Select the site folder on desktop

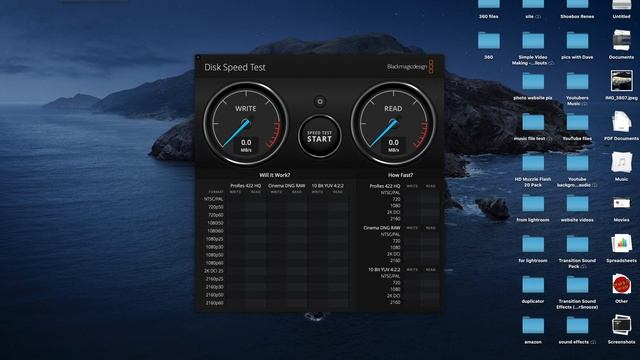click(x=533, y=5)
